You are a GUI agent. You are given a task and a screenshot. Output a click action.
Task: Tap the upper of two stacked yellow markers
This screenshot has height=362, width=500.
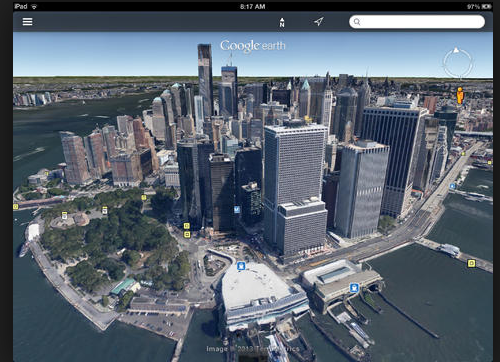187,226
